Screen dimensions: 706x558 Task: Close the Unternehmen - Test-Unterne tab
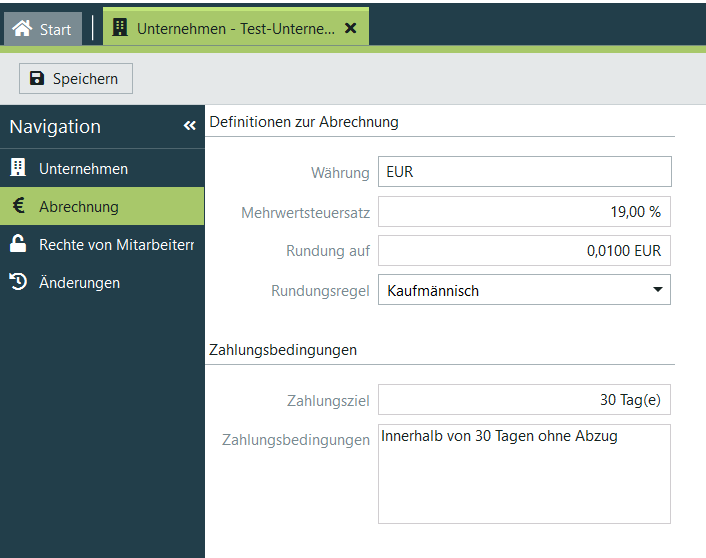pyautogui.click(x=350, y=28)
